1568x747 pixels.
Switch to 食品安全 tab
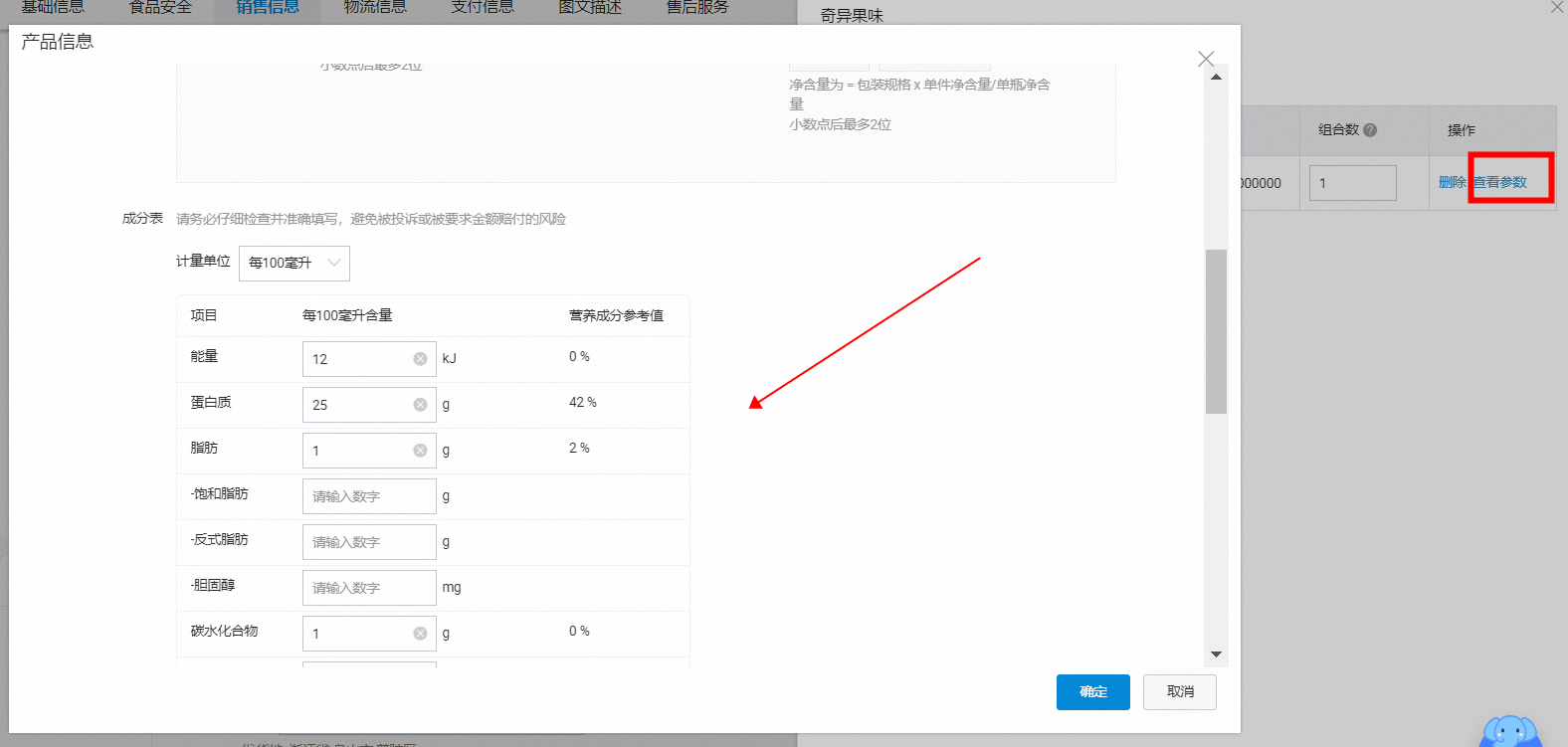[160, 7]
